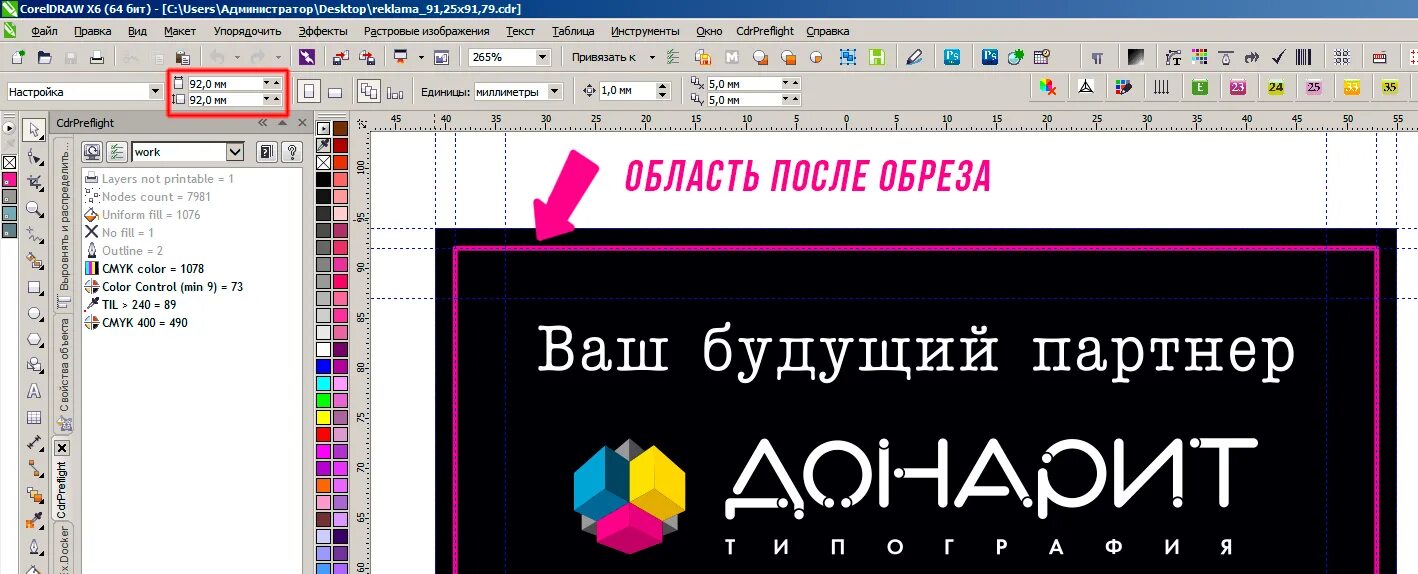Screen dimensions: 1418x574
Task: Click the purple search content icon
Action: coord(307,57)
